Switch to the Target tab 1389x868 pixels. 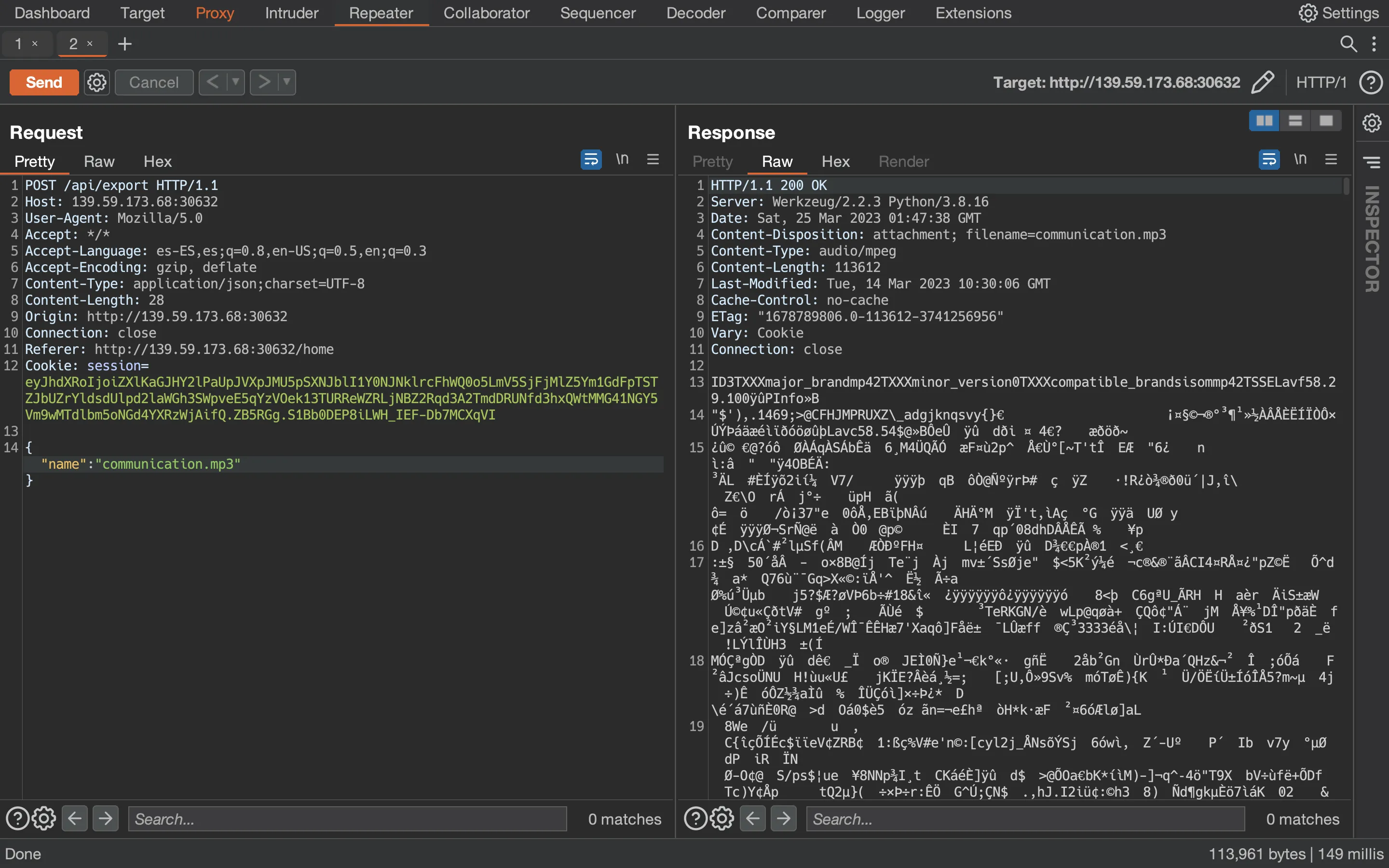click(142, 13)
